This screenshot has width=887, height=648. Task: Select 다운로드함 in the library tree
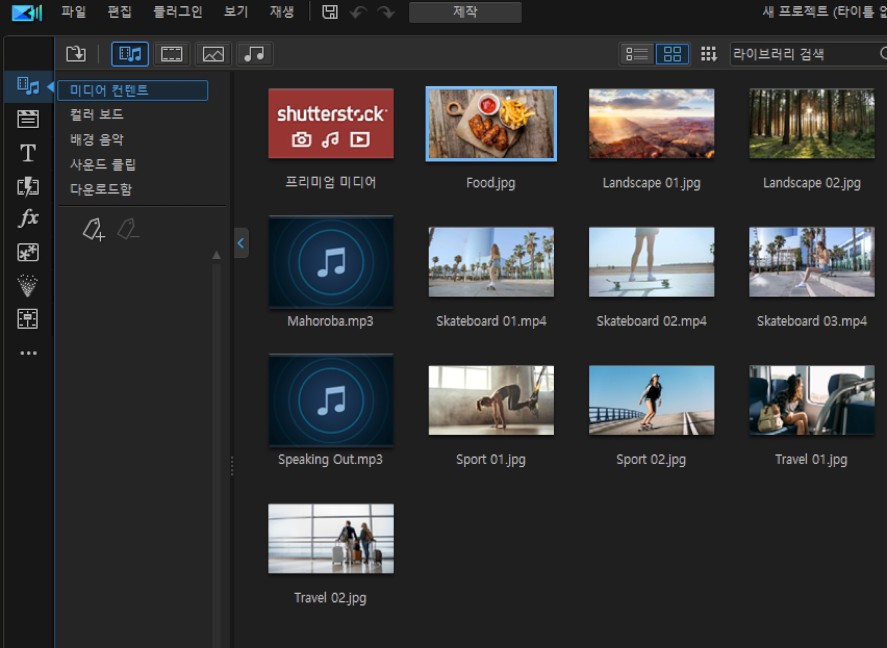(x=101, y=189)
